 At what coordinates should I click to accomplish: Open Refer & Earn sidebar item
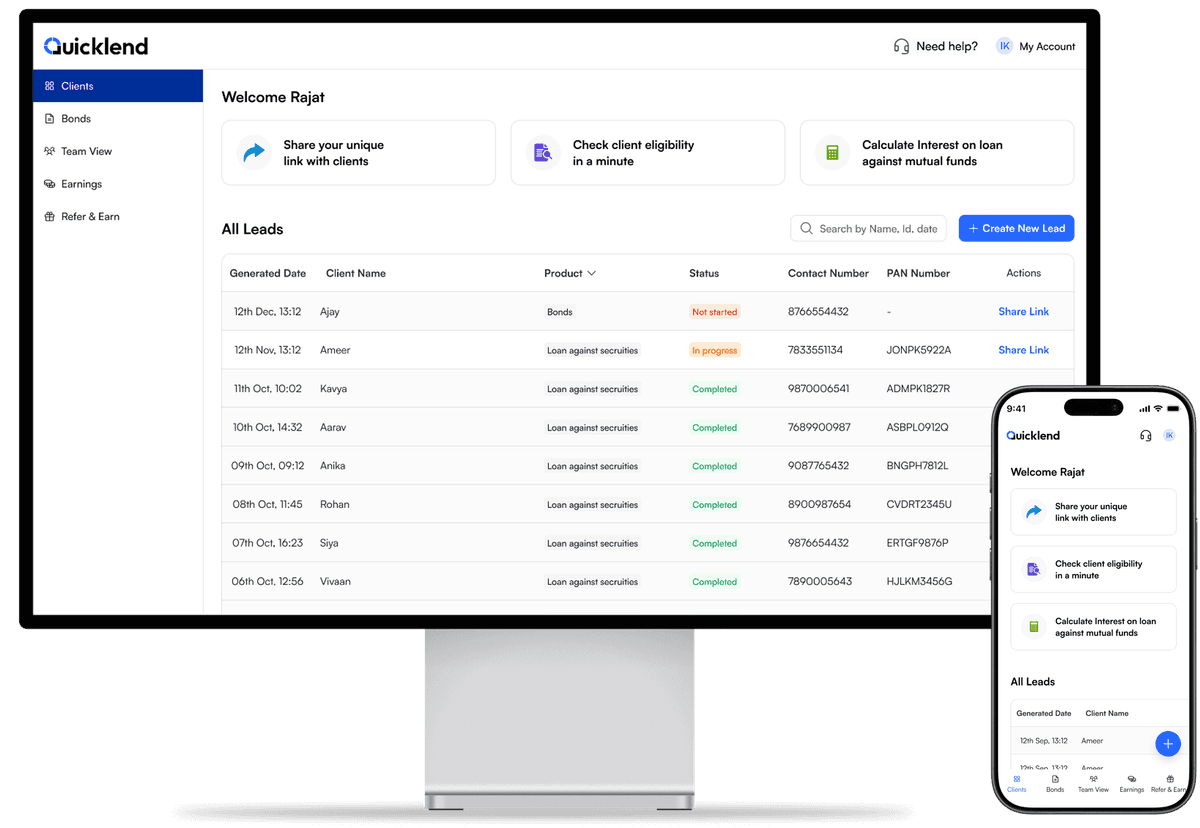tap(90, 217)
